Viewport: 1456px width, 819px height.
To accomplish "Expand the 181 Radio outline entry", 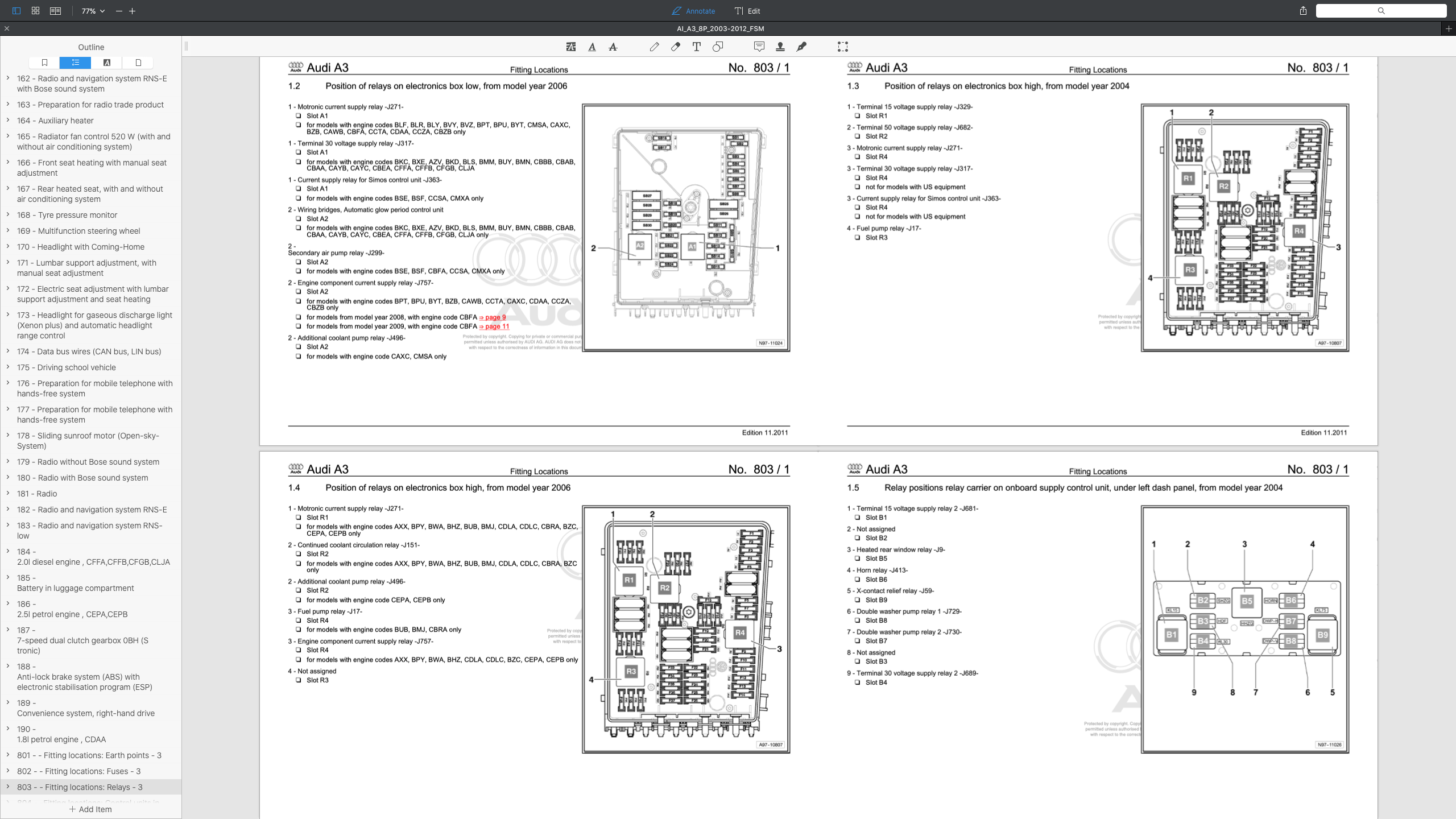I will click(8, 494).
